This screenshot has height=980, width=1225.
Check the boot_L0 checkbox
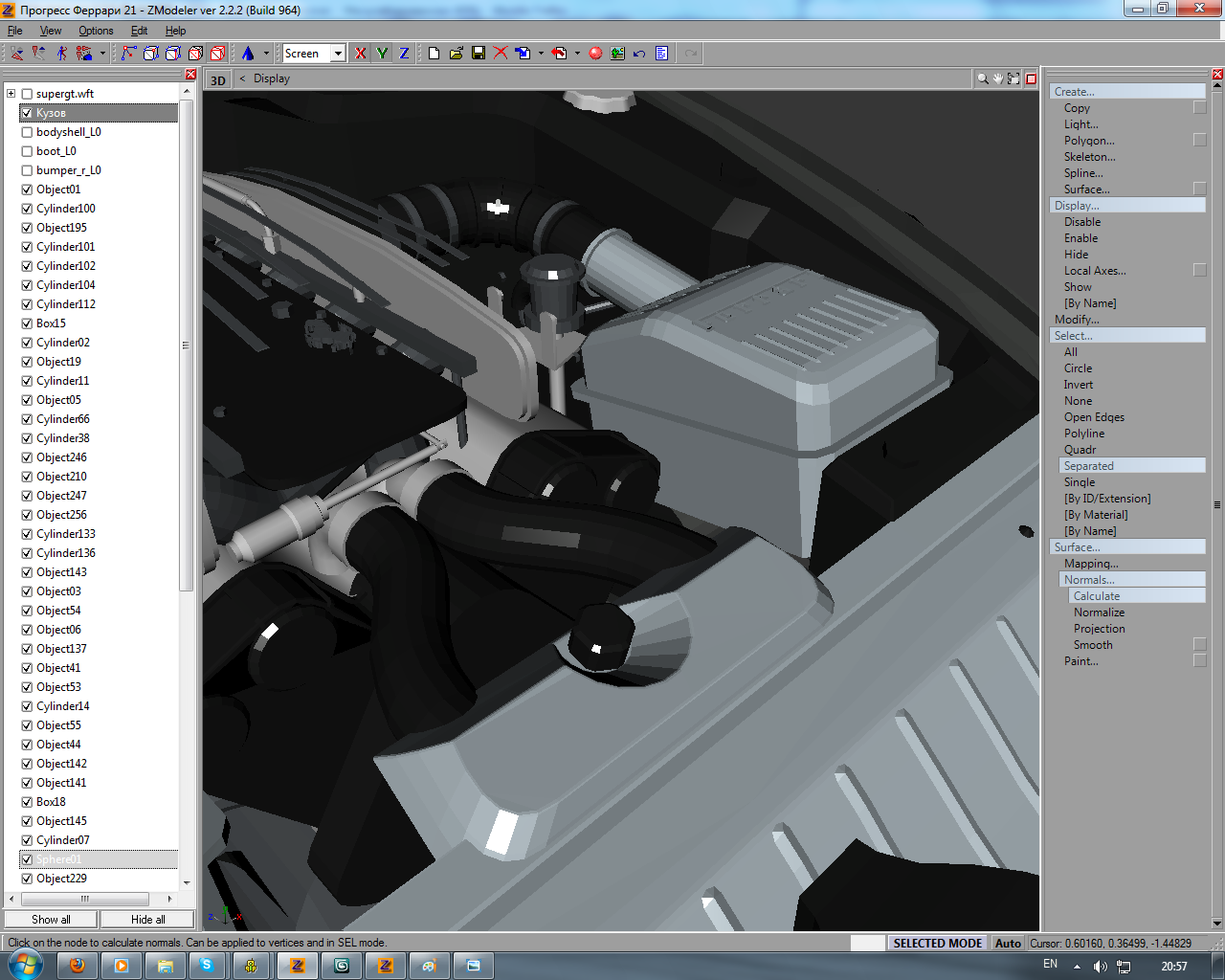27,151
